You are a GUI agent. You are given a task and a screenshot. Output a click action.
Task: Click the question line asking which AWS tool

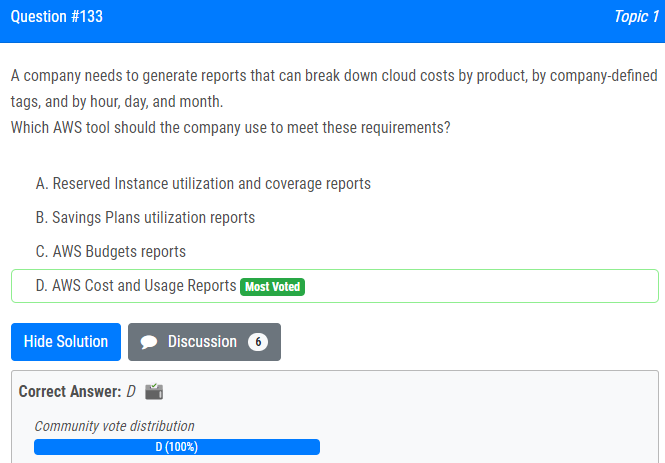[230, 127]
